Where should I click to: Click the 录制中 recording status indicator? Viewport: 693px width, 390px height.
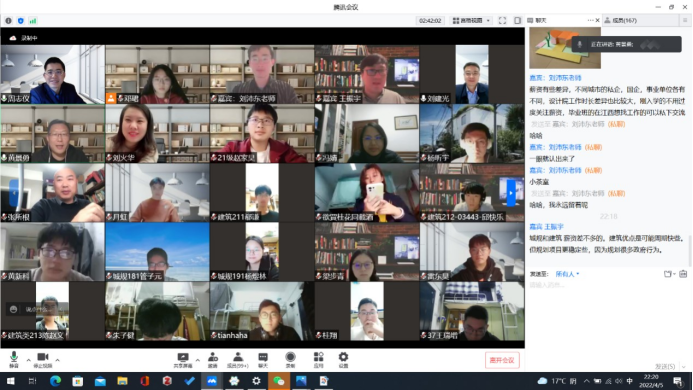tap(24, 38)
